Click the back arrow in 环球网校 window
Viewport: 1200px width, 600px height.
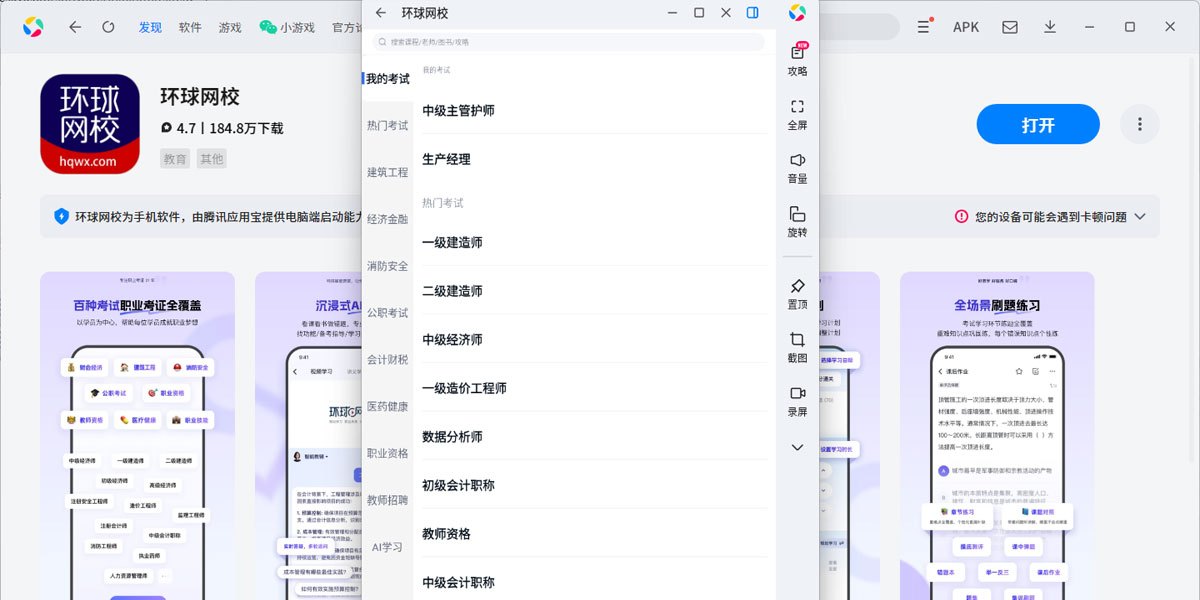380,13
